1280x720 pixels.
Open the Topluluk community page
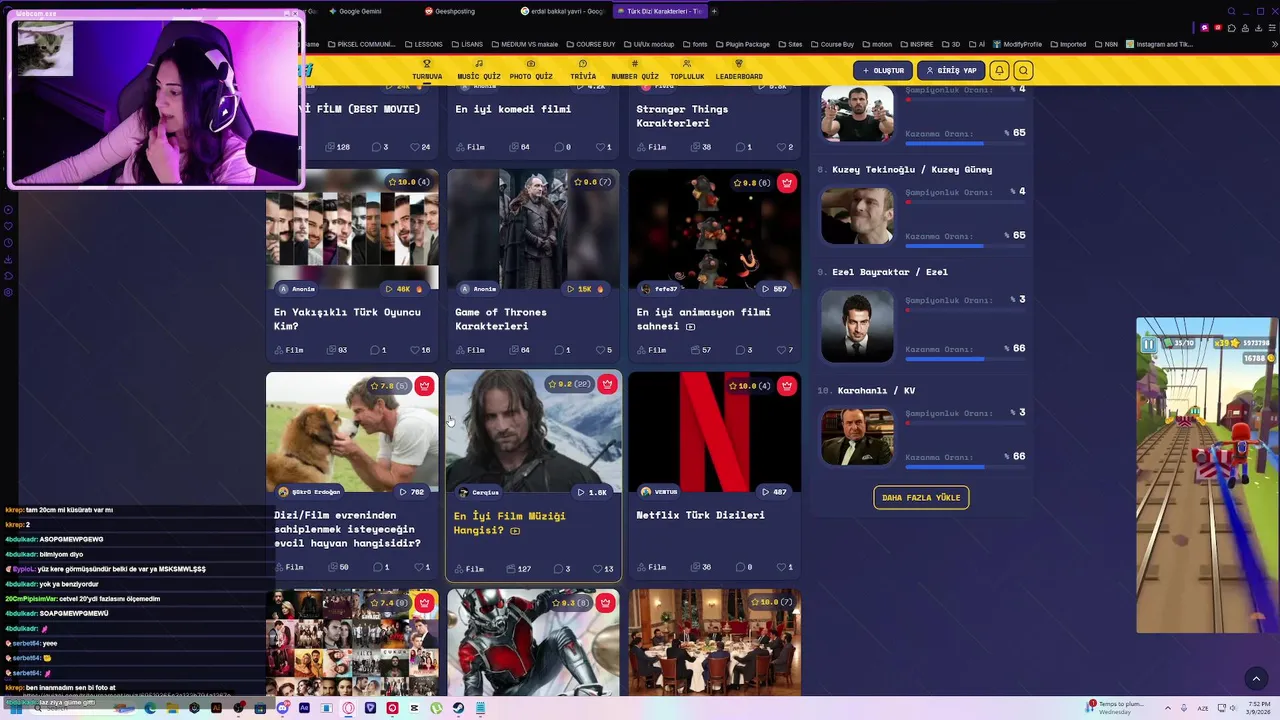[x=687, y=70]
